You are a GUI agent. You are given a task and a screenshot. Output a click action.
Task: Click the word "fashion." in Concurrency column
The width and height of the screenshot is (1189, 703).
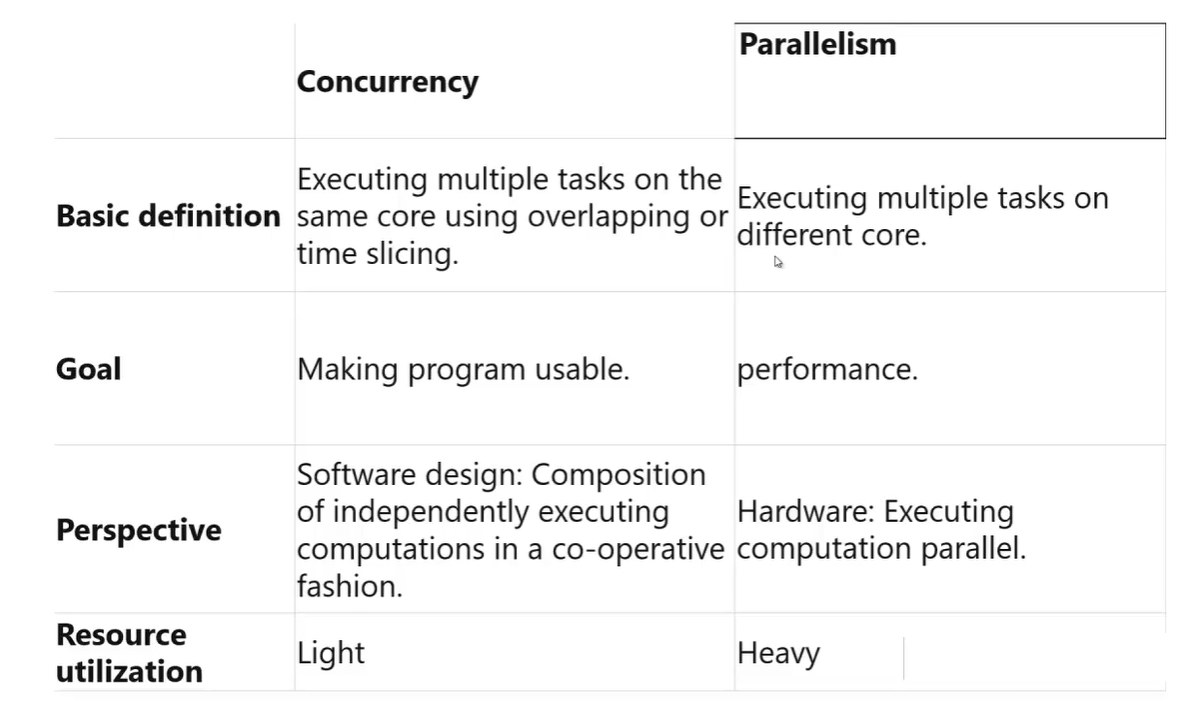tap(349, 586)
